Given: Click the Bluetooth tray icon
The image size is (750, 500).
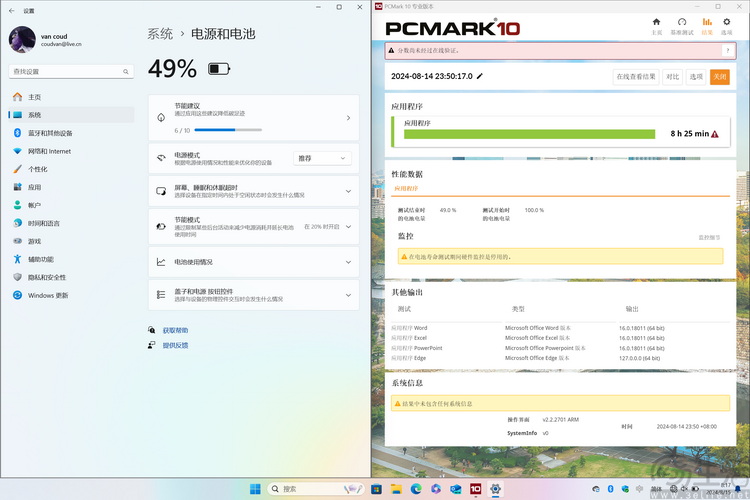Looking at the screenshot, I should click(x=610, y=489).
